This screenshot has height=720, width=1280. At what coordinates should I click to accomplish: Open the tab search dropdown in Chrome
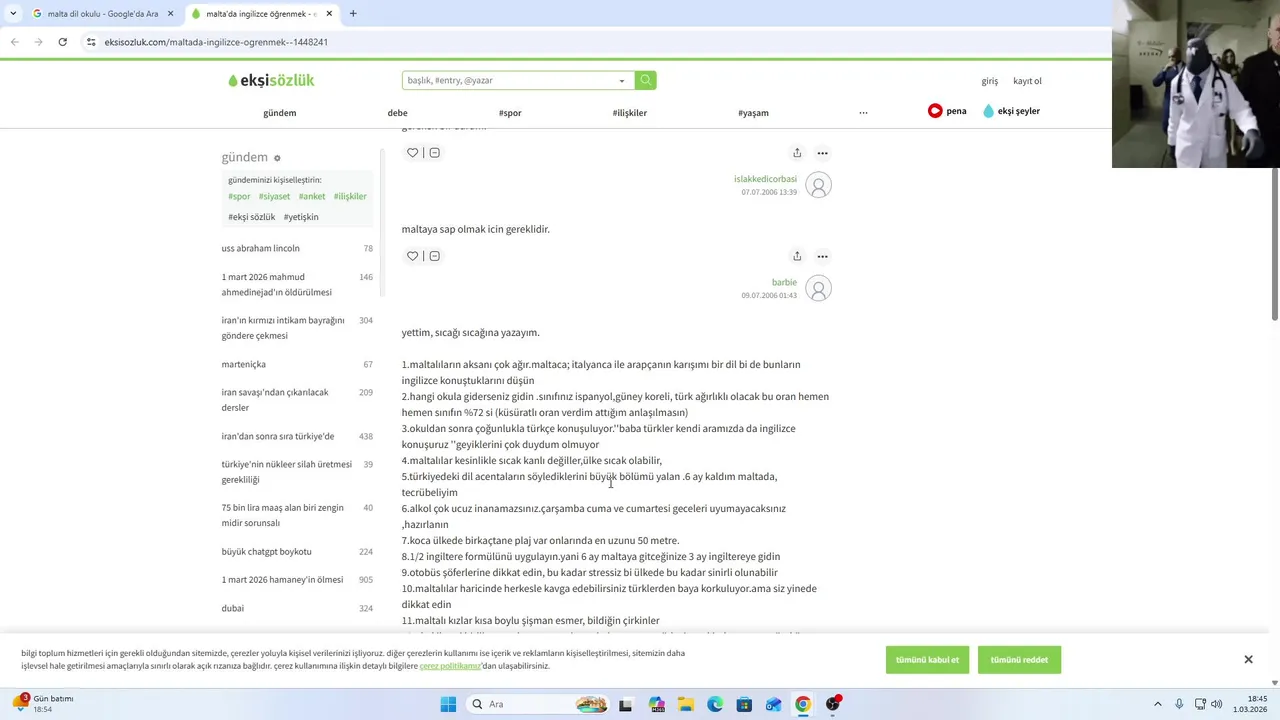[x=13, y=14]
